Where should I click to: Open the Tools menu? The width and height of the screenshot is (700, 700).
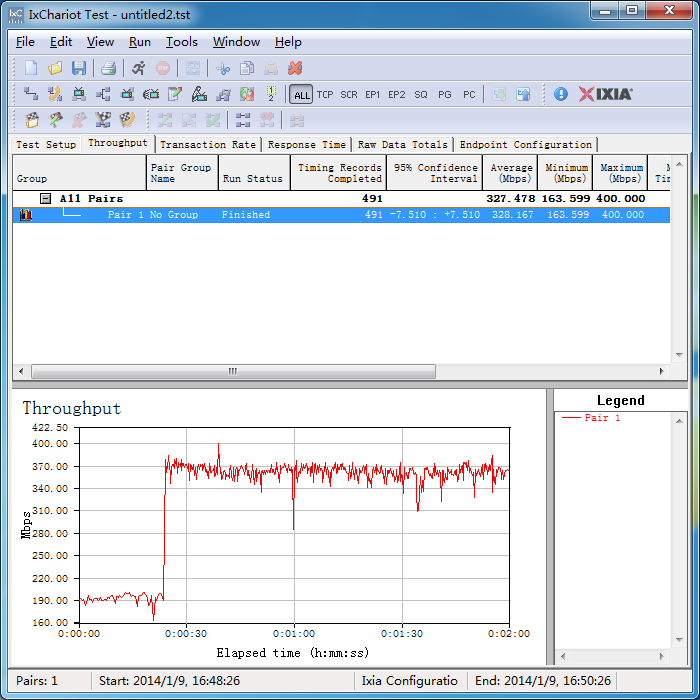[181, 42]
